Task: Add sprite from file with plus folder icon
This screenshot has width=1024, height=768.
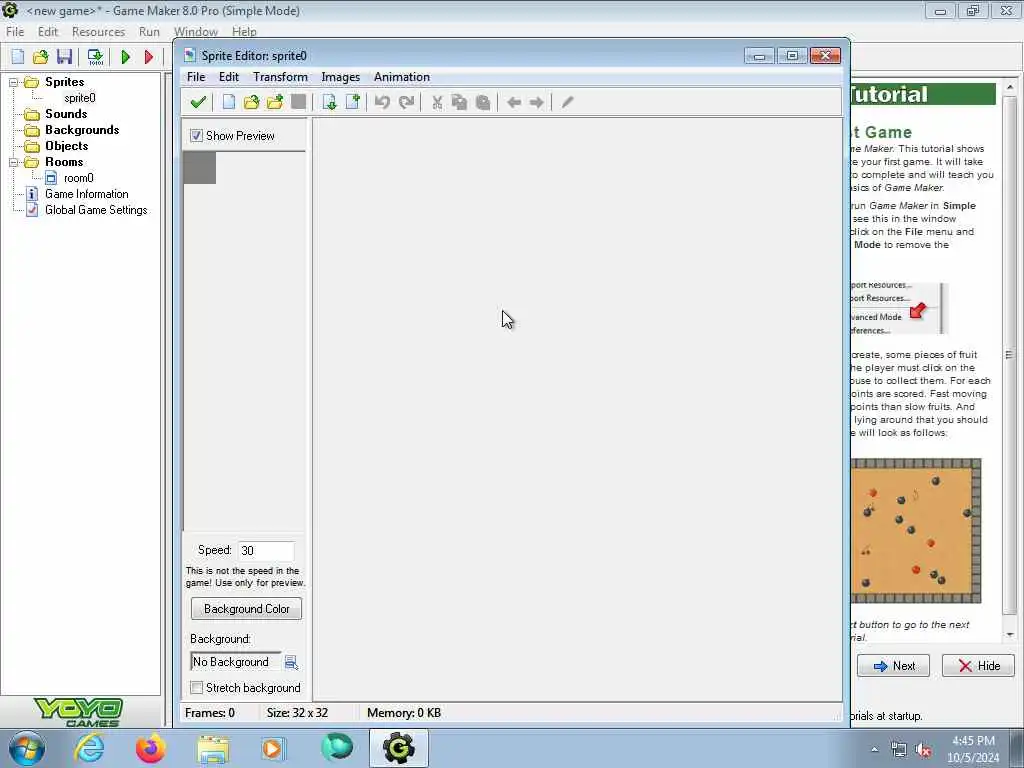Action: [275, 102]
